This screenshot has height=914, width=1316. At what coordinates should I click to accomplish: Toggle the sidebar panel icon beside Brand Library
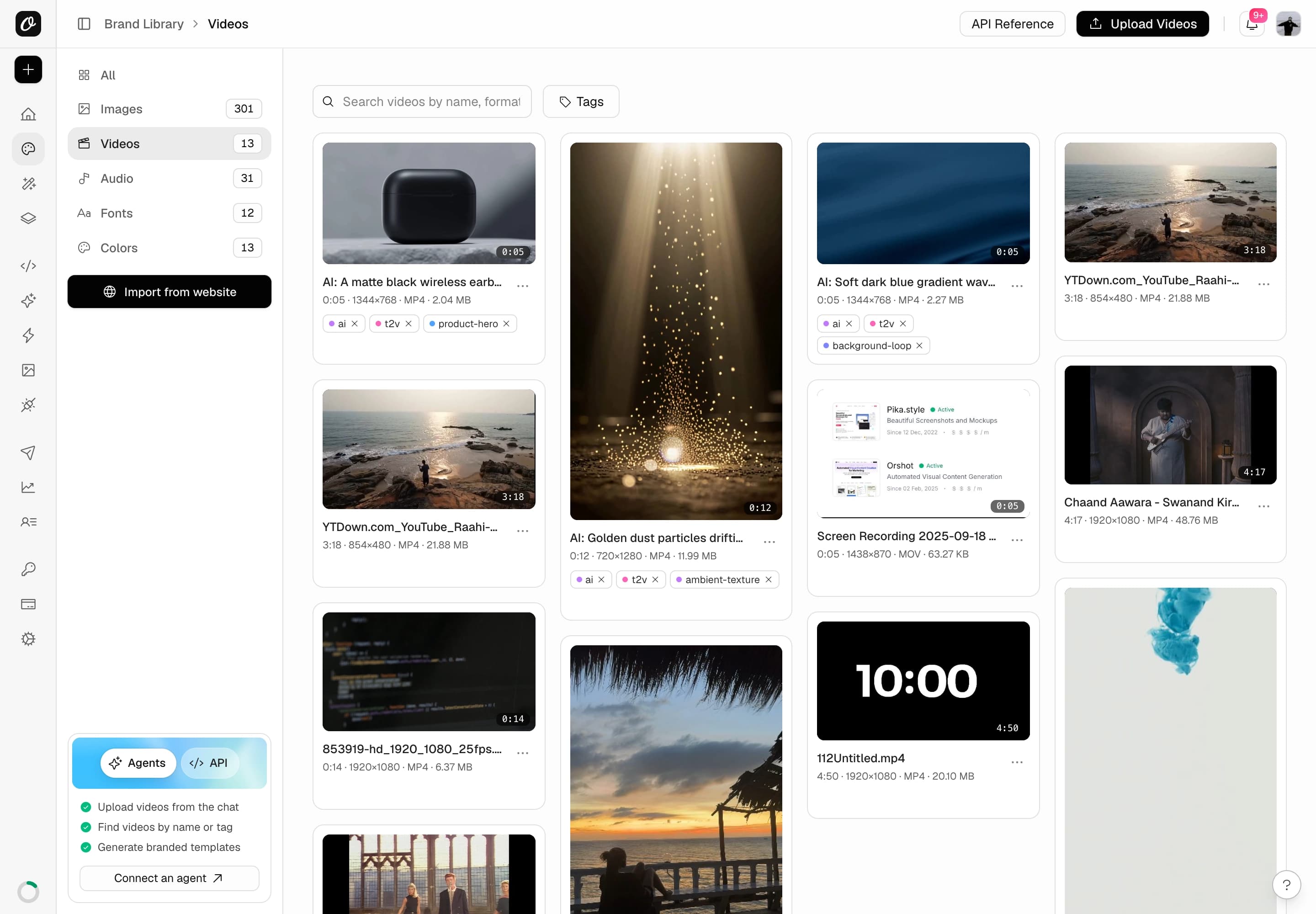pos(84,24)
